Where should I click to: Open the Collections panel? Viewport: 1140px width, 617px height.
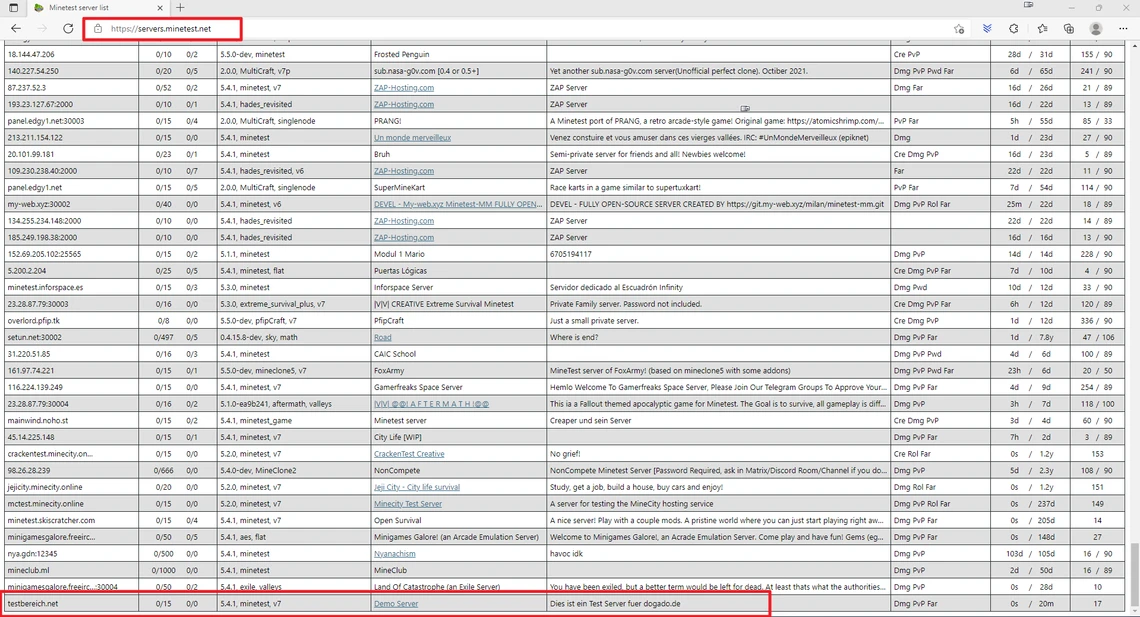tap(1069, 29)
